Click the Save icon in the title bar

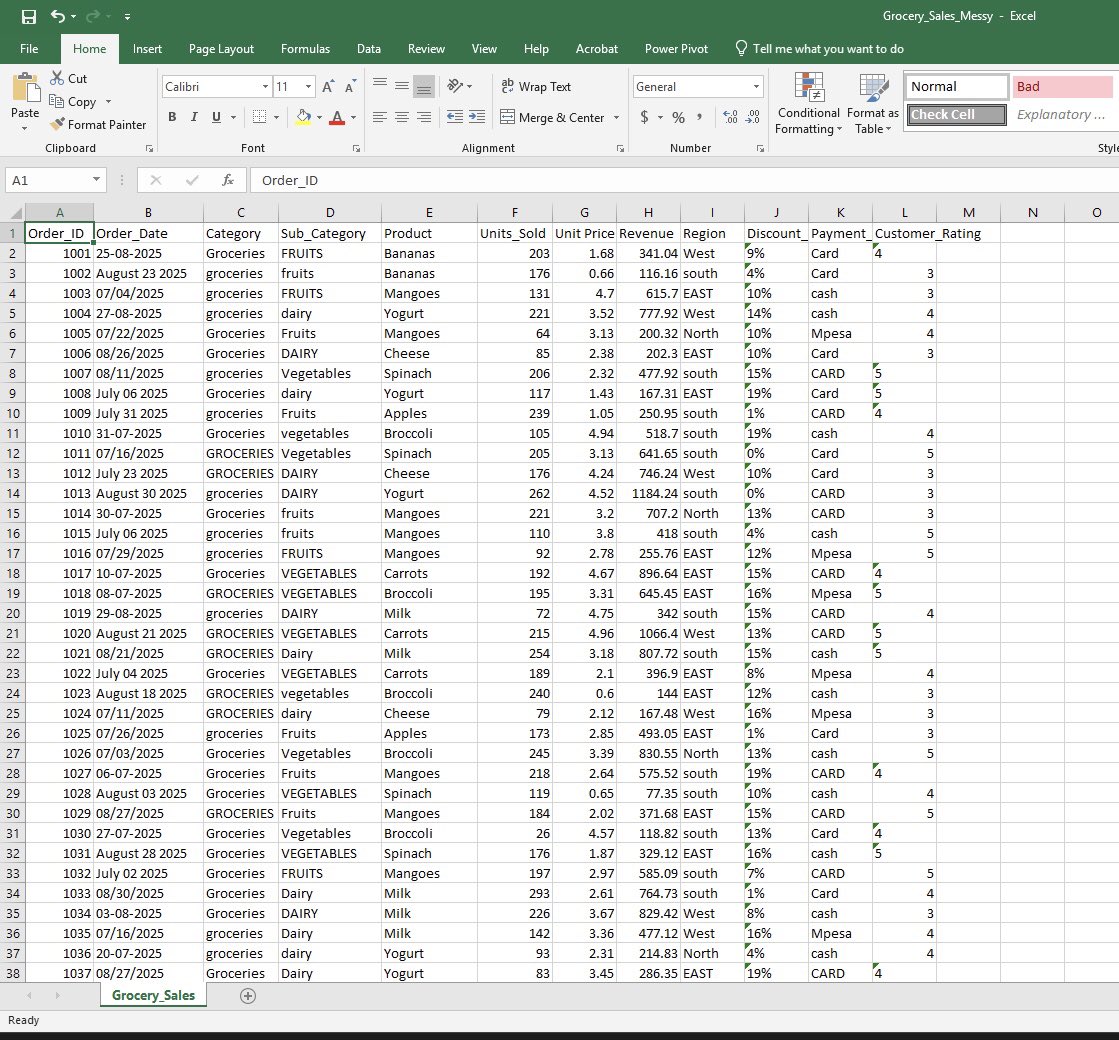(29, 16)
